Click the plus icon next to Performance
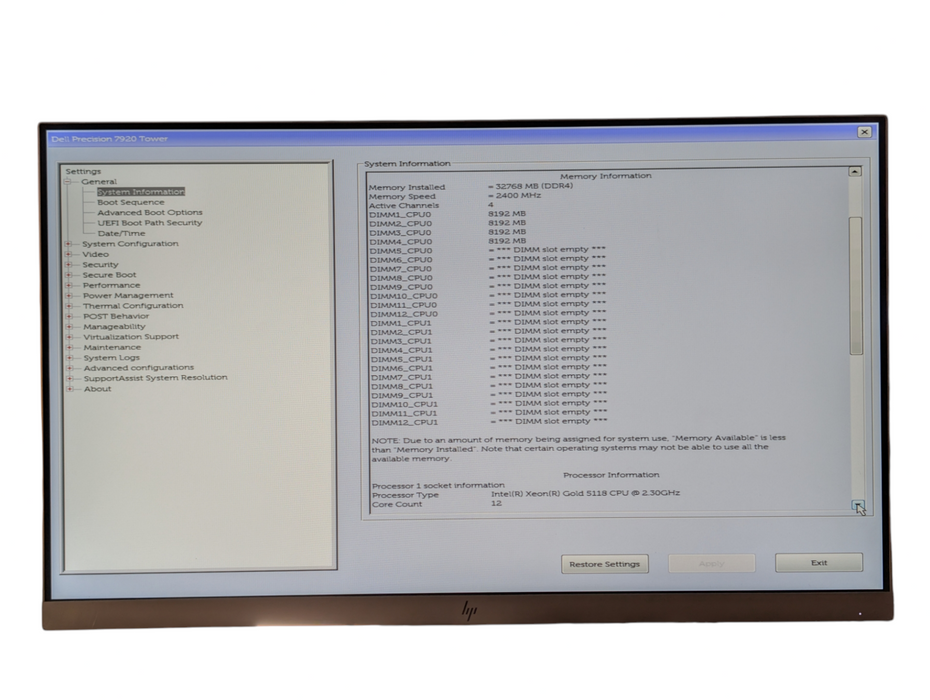Viewport: 930px width, 700px height. point(70,284)
